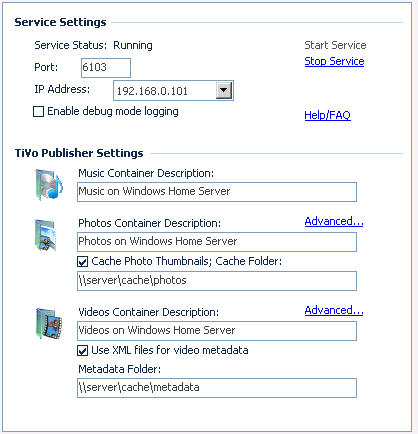Click the Videos Container Description label

point(149,312)
